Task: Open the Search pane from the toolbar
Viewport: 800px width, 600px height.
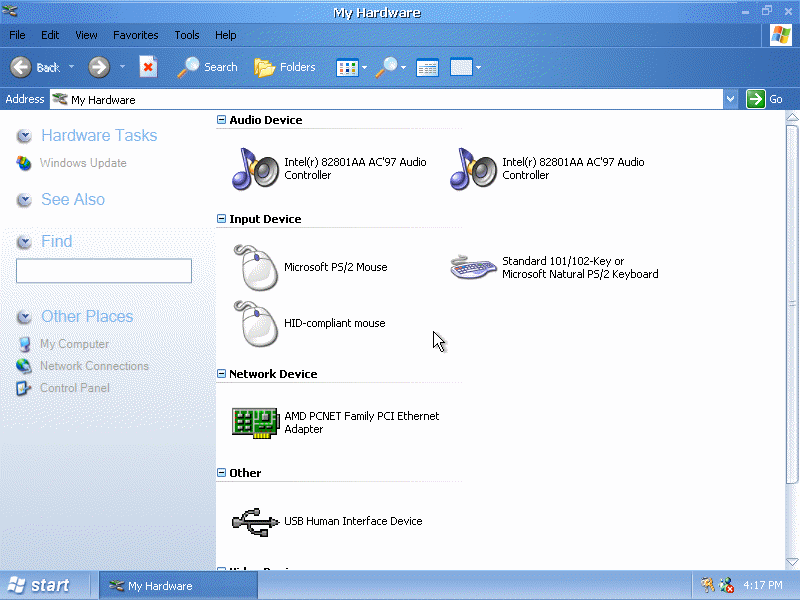Action: pos(208,67)
